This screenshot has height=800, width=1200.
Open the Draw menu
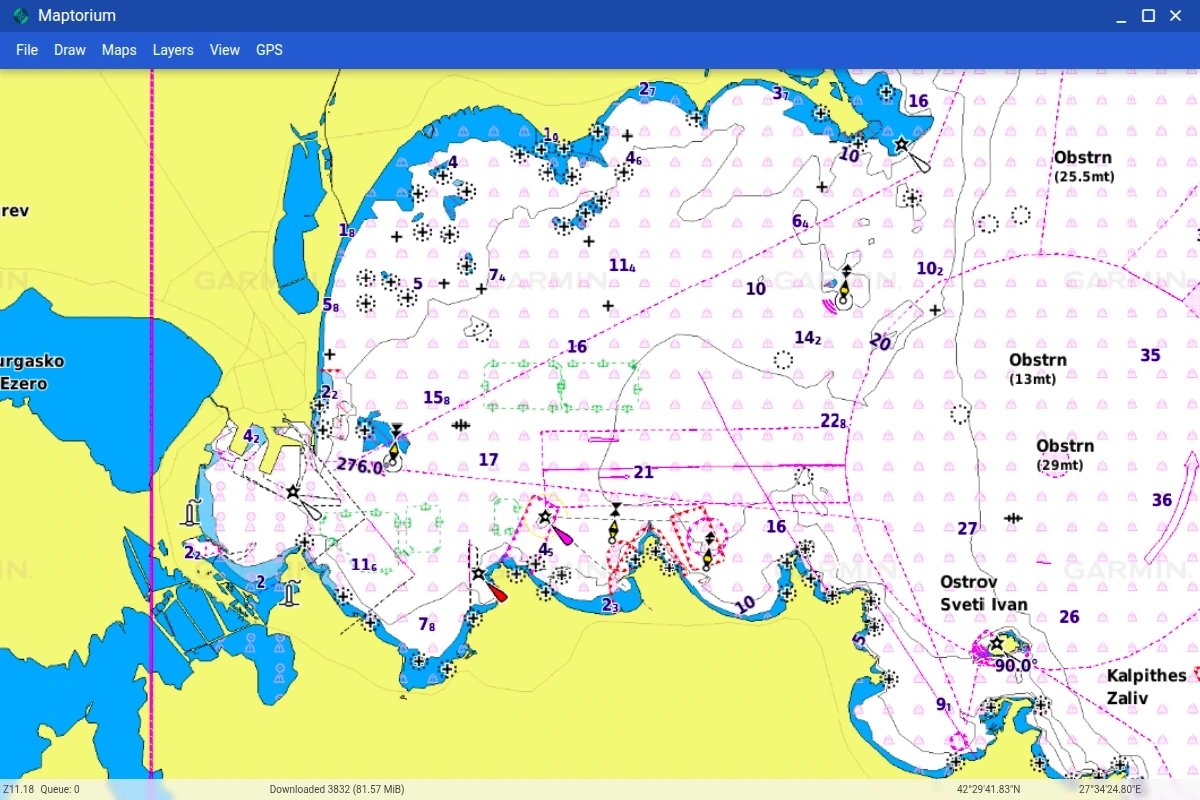pos(70,50)
